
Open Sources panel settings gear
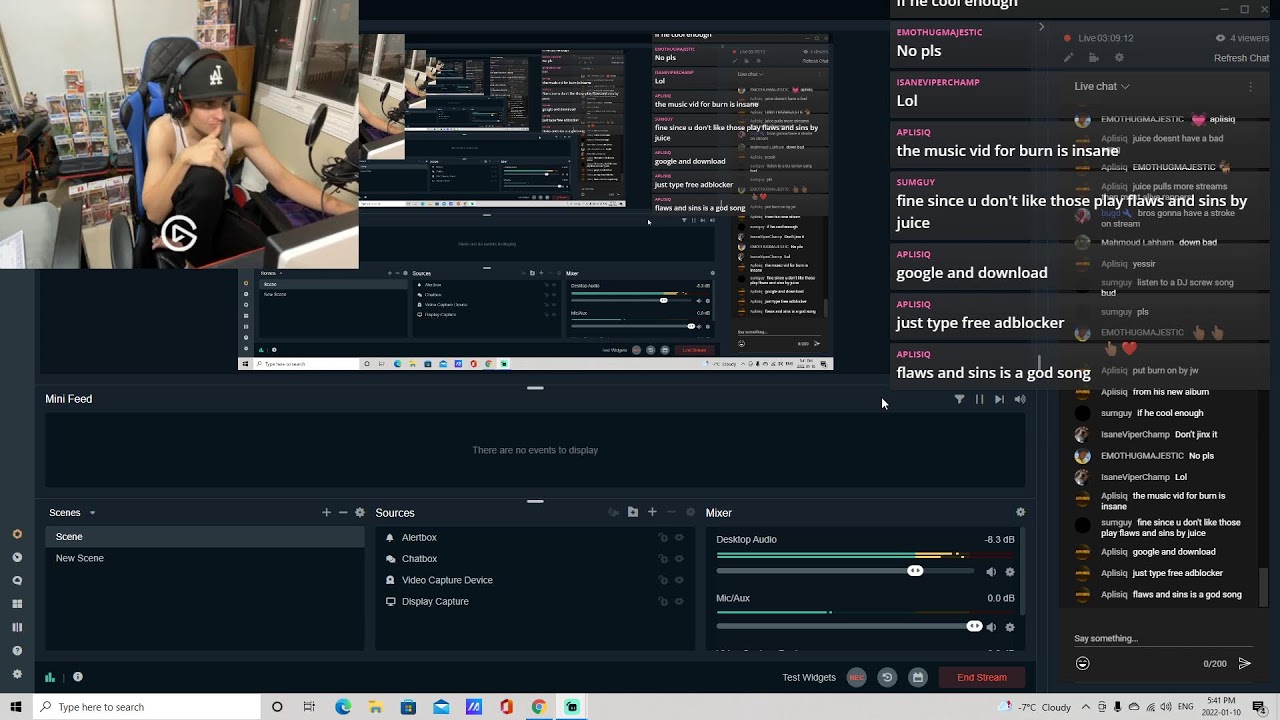690,512
